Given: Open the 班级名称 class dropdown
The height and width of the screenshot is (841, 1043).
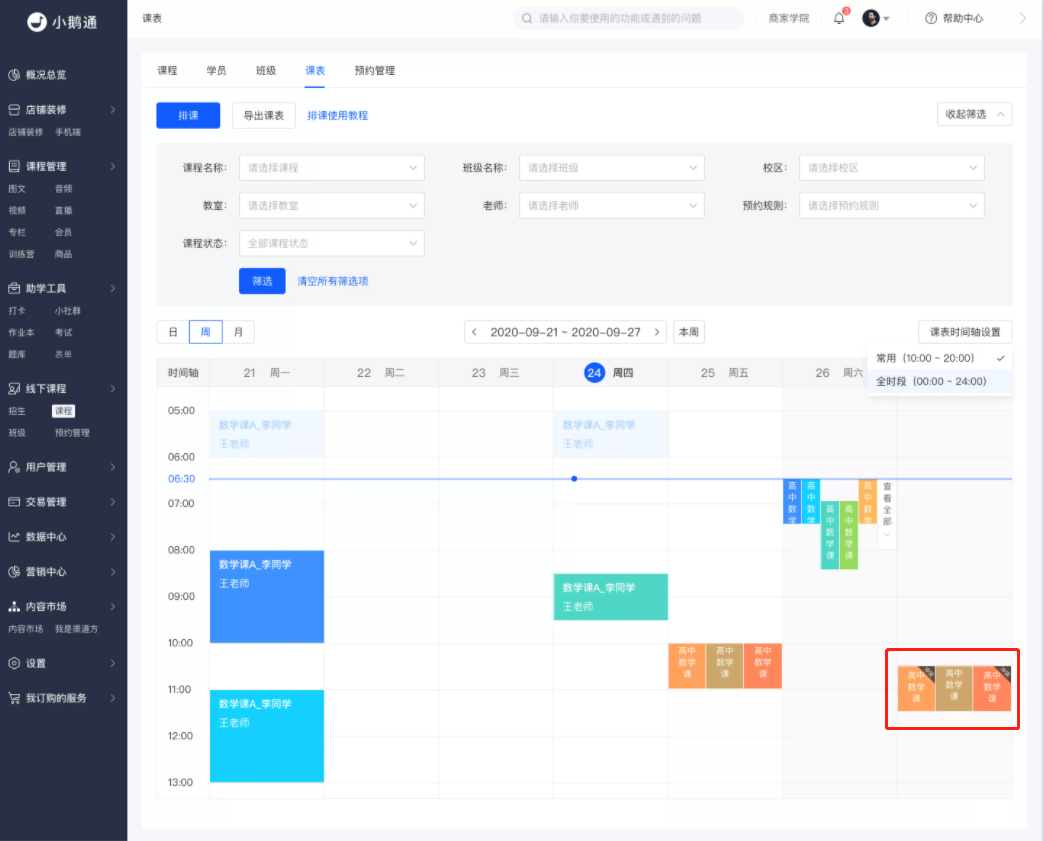Looking at the screenshot, I should pyautogui.click(x=612, y=168).
